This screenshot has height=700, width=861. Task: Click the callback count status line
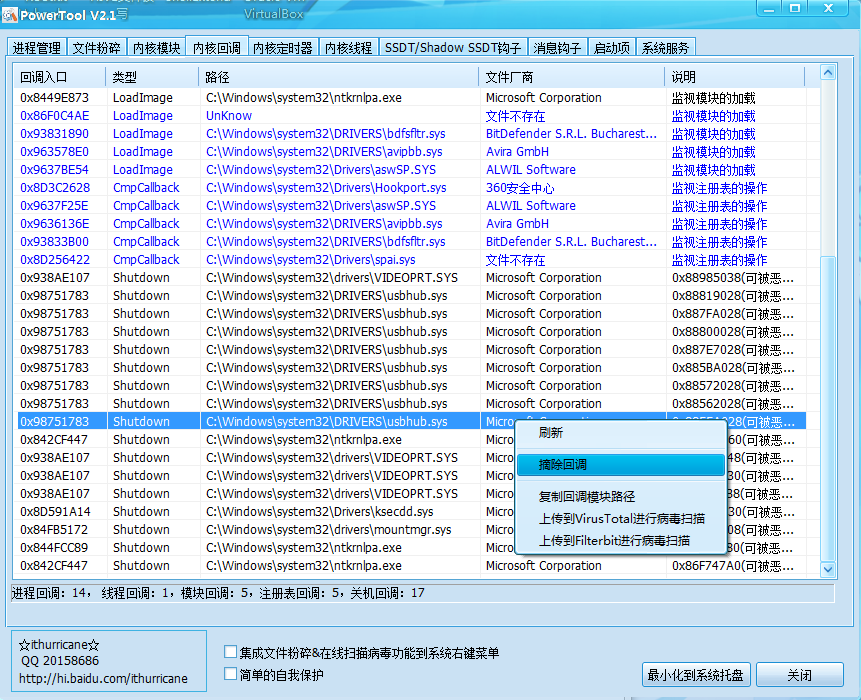pos(423,593)
